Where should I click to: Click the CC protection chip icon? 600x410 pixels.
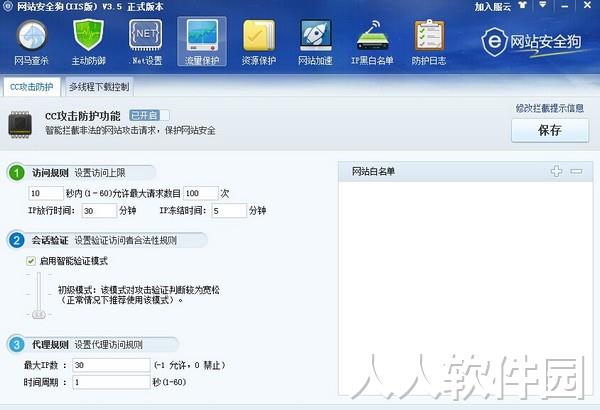[20, 124]
